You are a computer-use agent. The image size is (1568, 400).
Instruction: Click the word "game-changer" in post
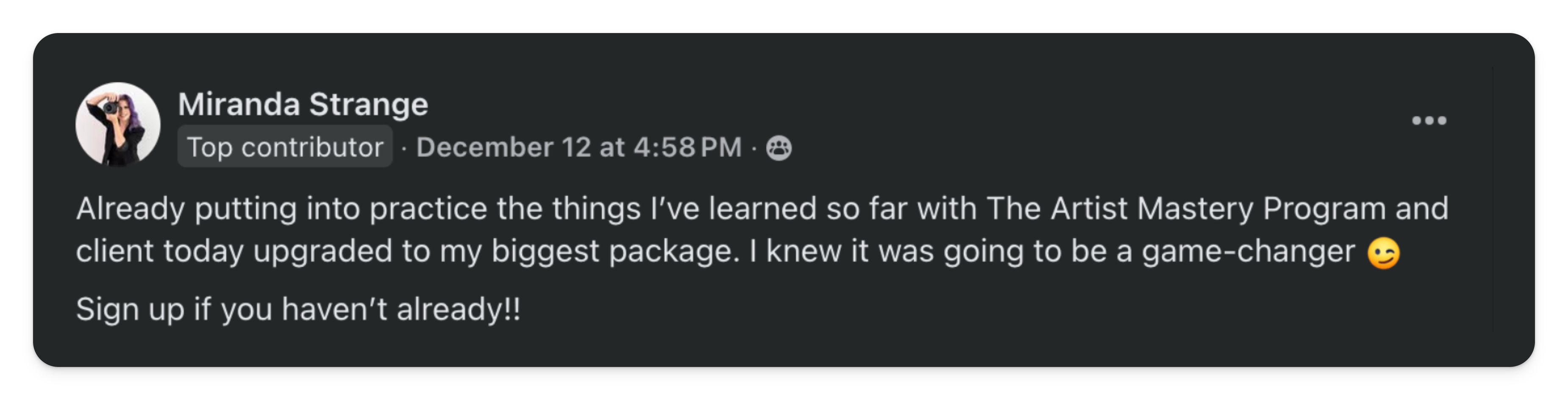tap(1248, 251)
